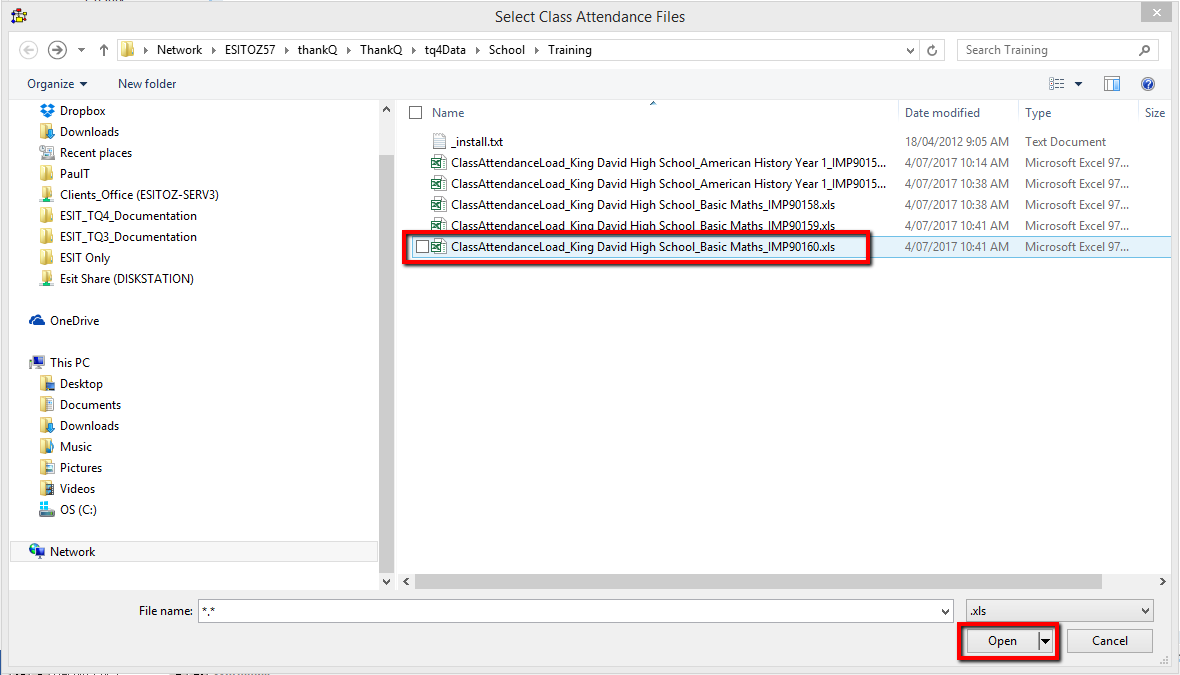Open the view options dropdown arrow
The image size is (1180, 675).
1079,84
